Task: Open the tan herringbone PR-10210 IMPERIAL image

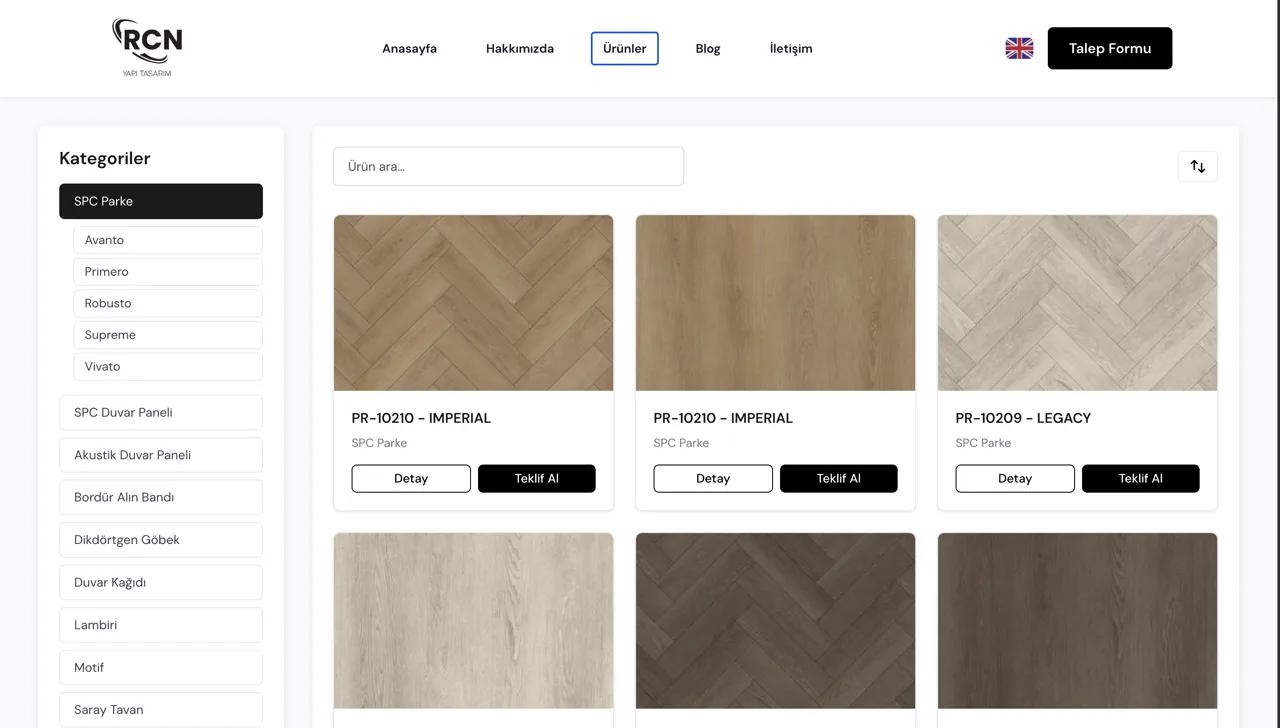Action: pyautogui.click(x=474, y=303)
